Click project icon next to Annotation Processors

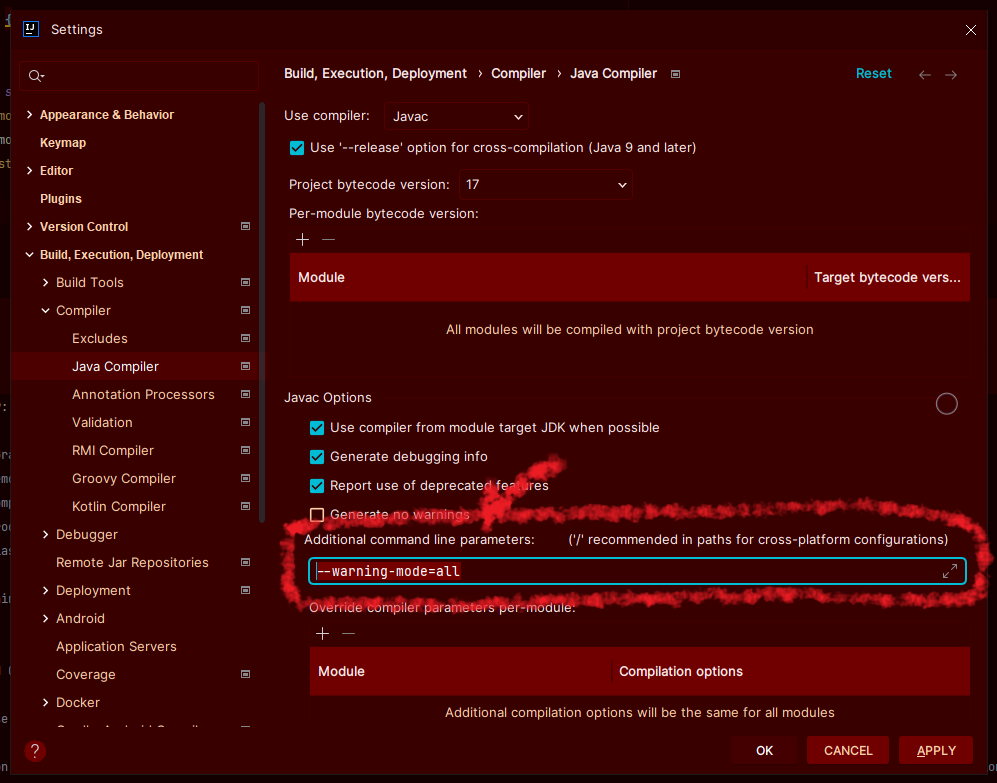click(245, 394)
